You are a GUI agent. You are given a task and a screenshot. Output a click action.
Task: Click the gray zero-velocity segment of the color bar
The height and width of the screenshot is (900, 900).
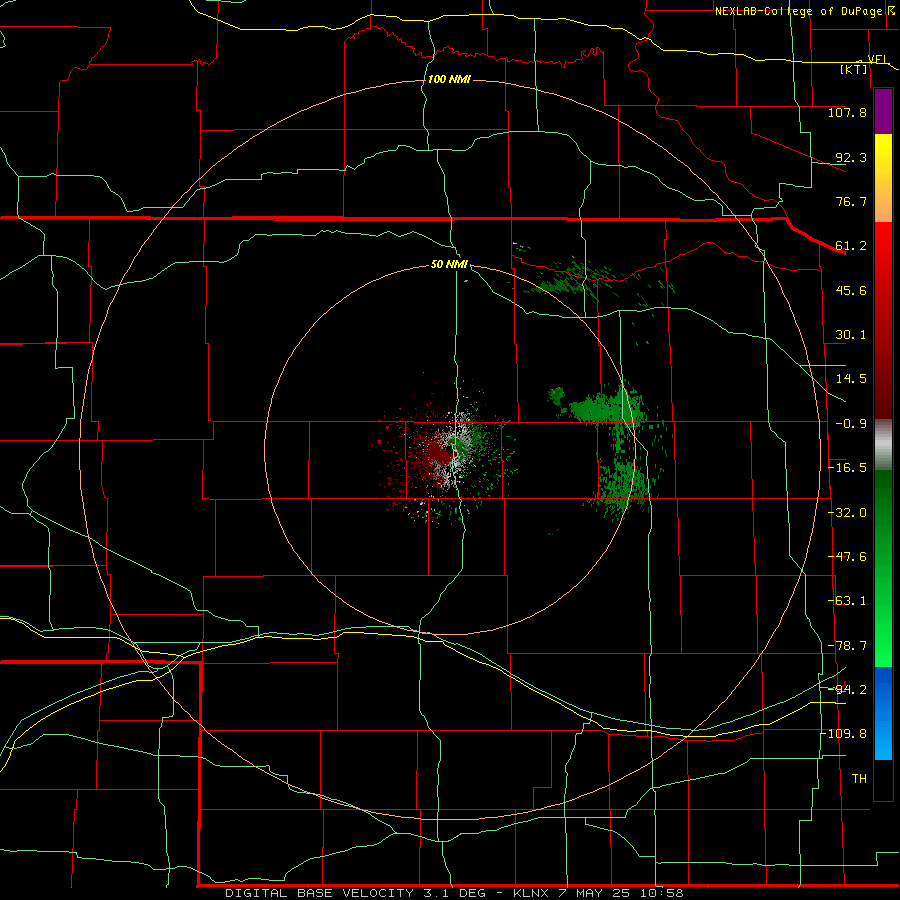pos(883,445)
